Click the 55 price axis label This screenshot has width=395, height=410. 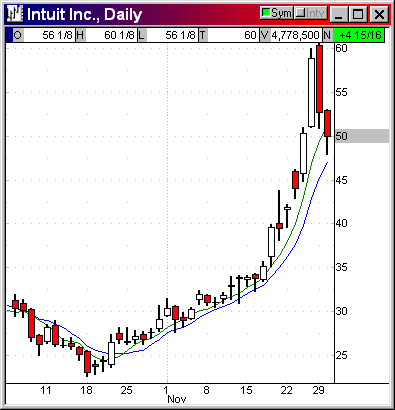pos(341,92)
